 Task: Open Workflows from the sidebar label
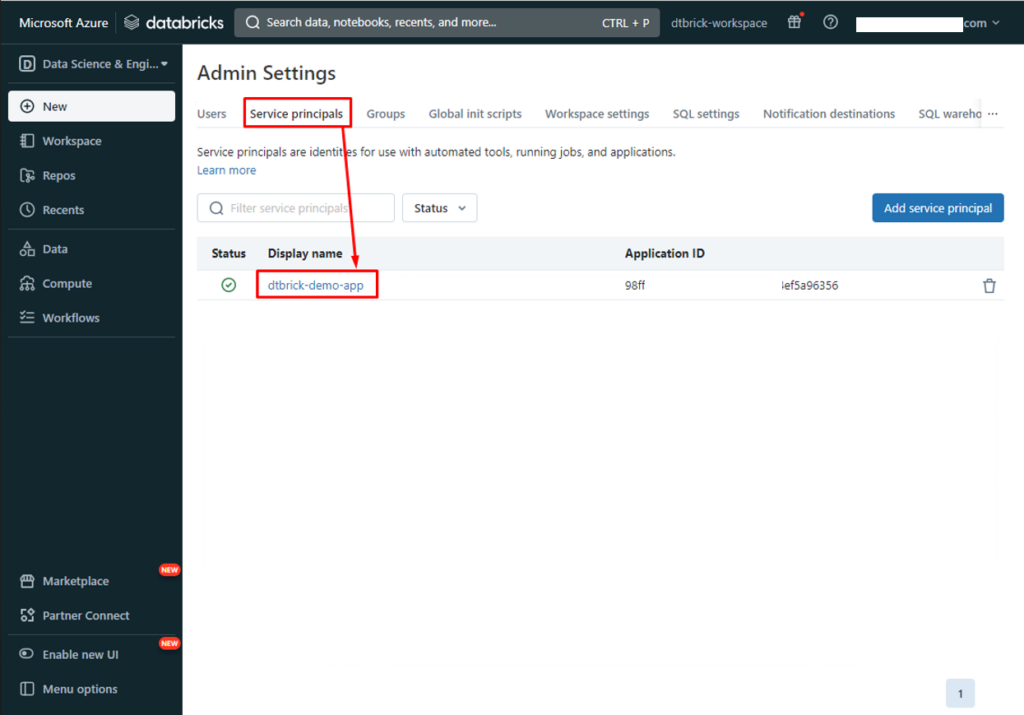tap(71, 317)
